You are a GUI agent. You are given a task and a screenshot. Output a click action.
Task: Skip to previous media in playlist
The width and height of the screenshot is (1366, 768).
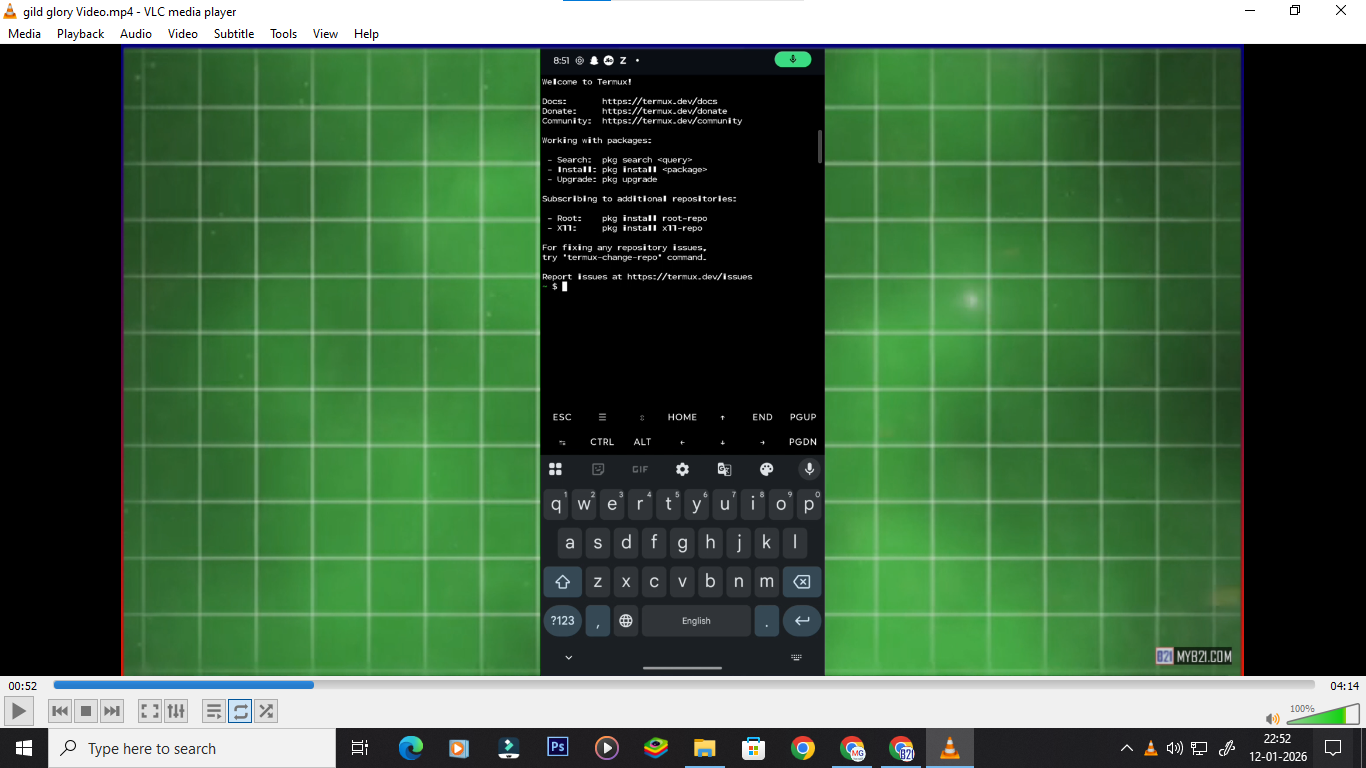(x=60, y=711)
